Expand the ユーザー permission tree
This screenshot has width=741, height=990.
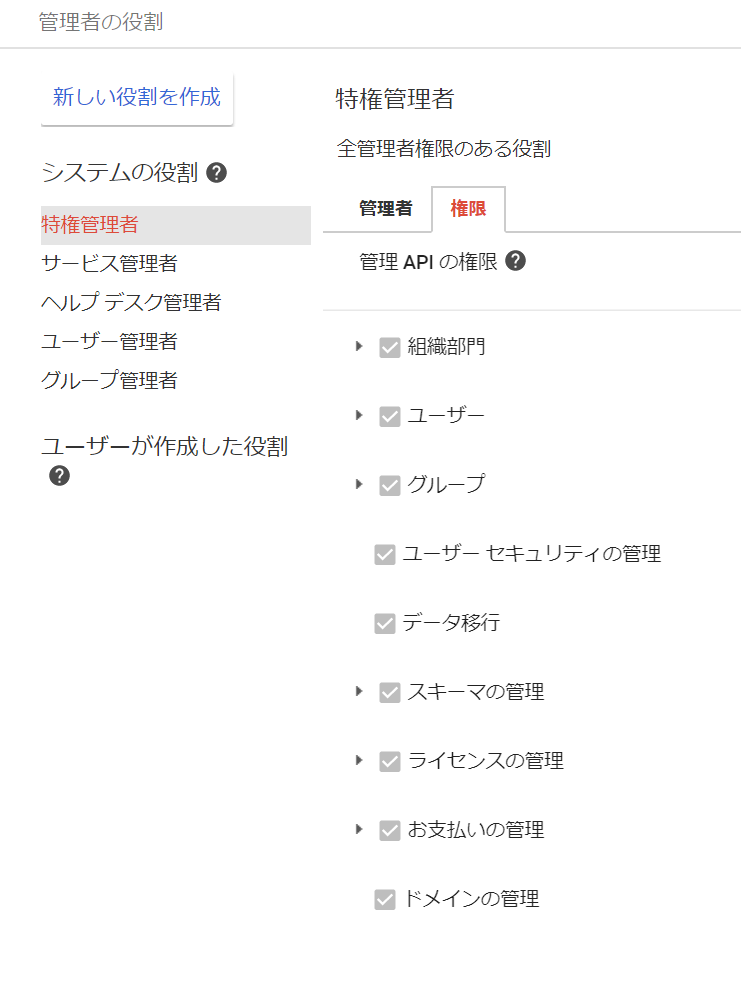359,415
